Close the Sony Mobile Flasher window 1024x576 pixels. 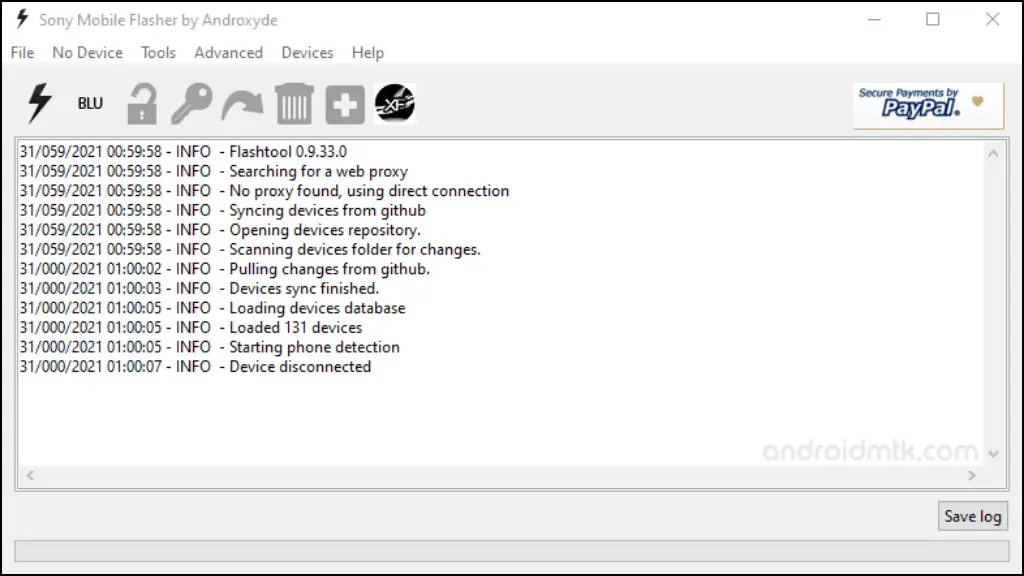(x=993, y=20)
